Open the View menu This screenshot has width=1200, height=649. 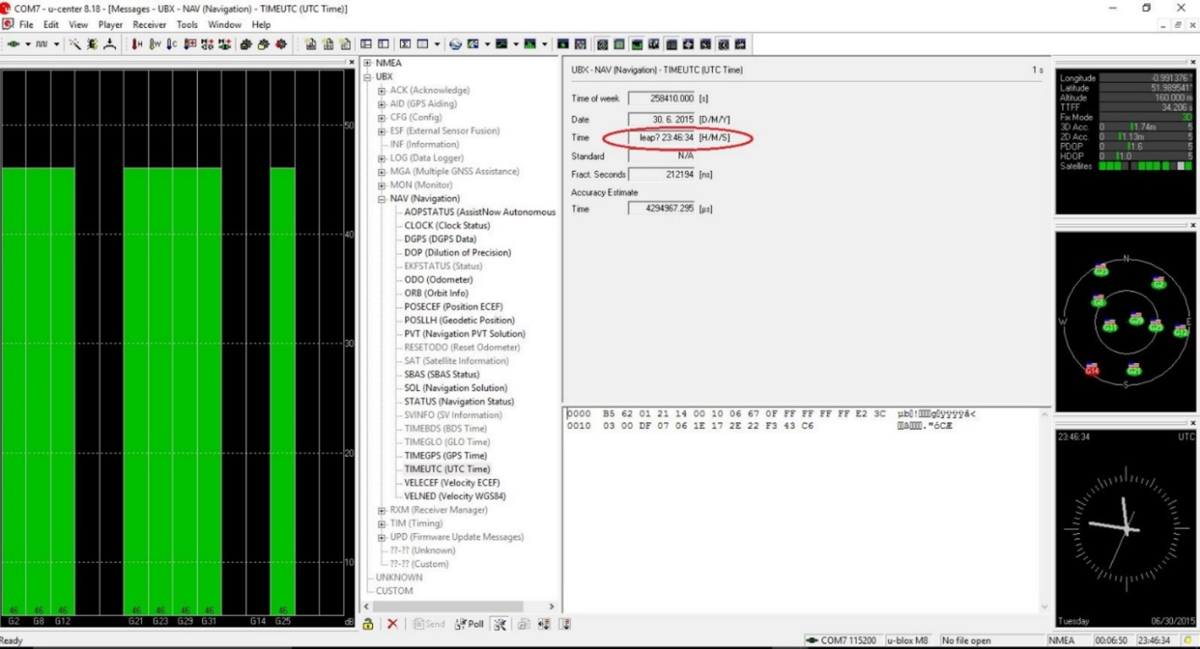click(78, 24)
